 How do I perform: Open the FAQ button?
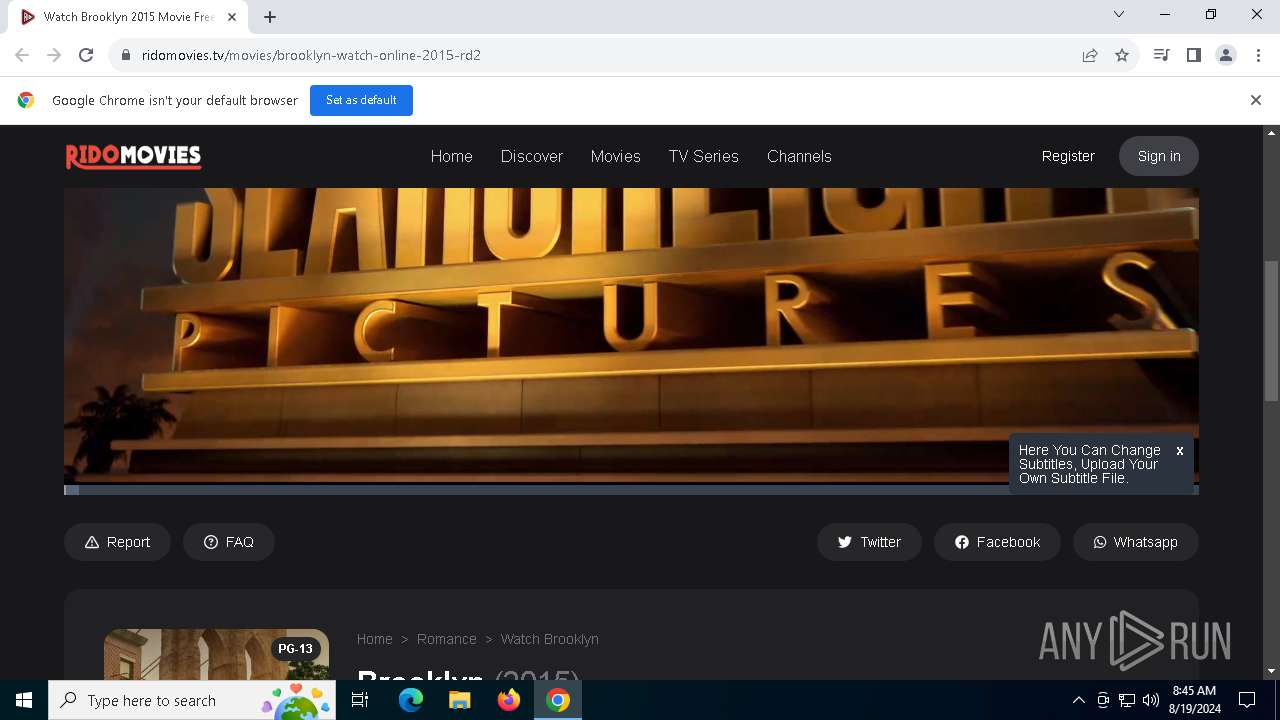point(229,542)
